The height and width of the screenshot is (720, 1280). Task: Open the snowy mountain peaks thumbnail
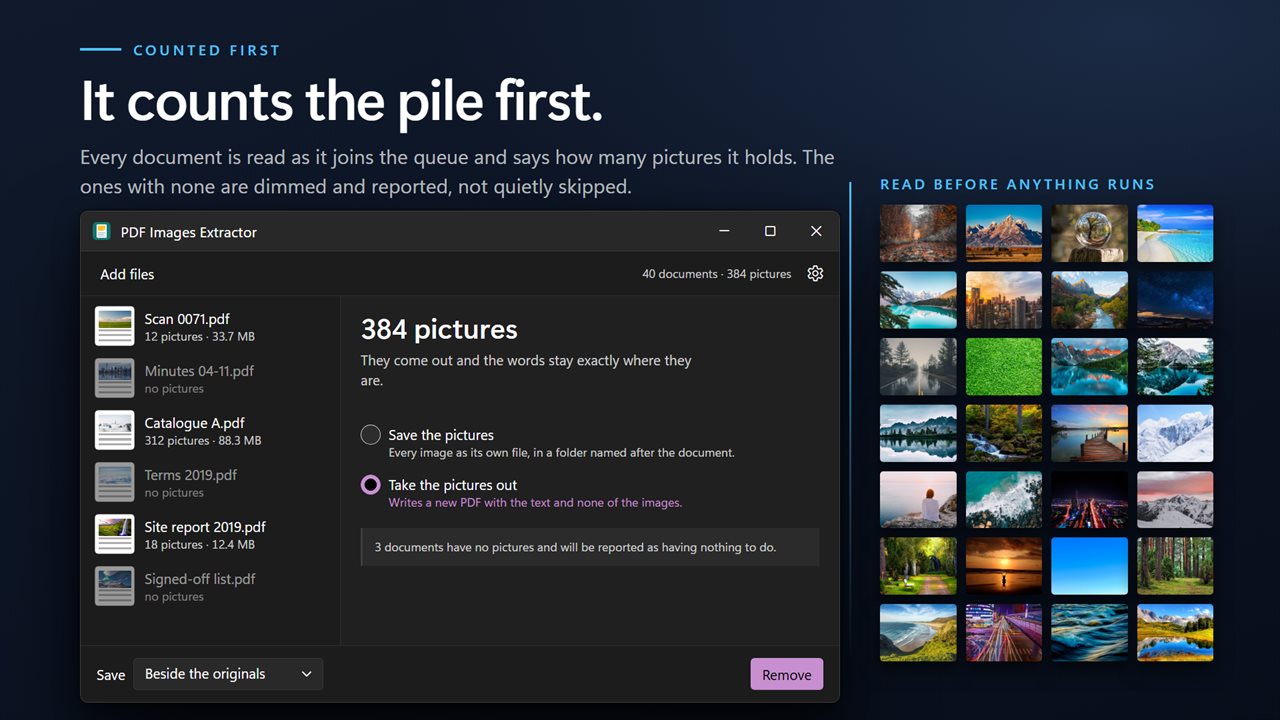pyautogui.click(x=1175, y=433)
